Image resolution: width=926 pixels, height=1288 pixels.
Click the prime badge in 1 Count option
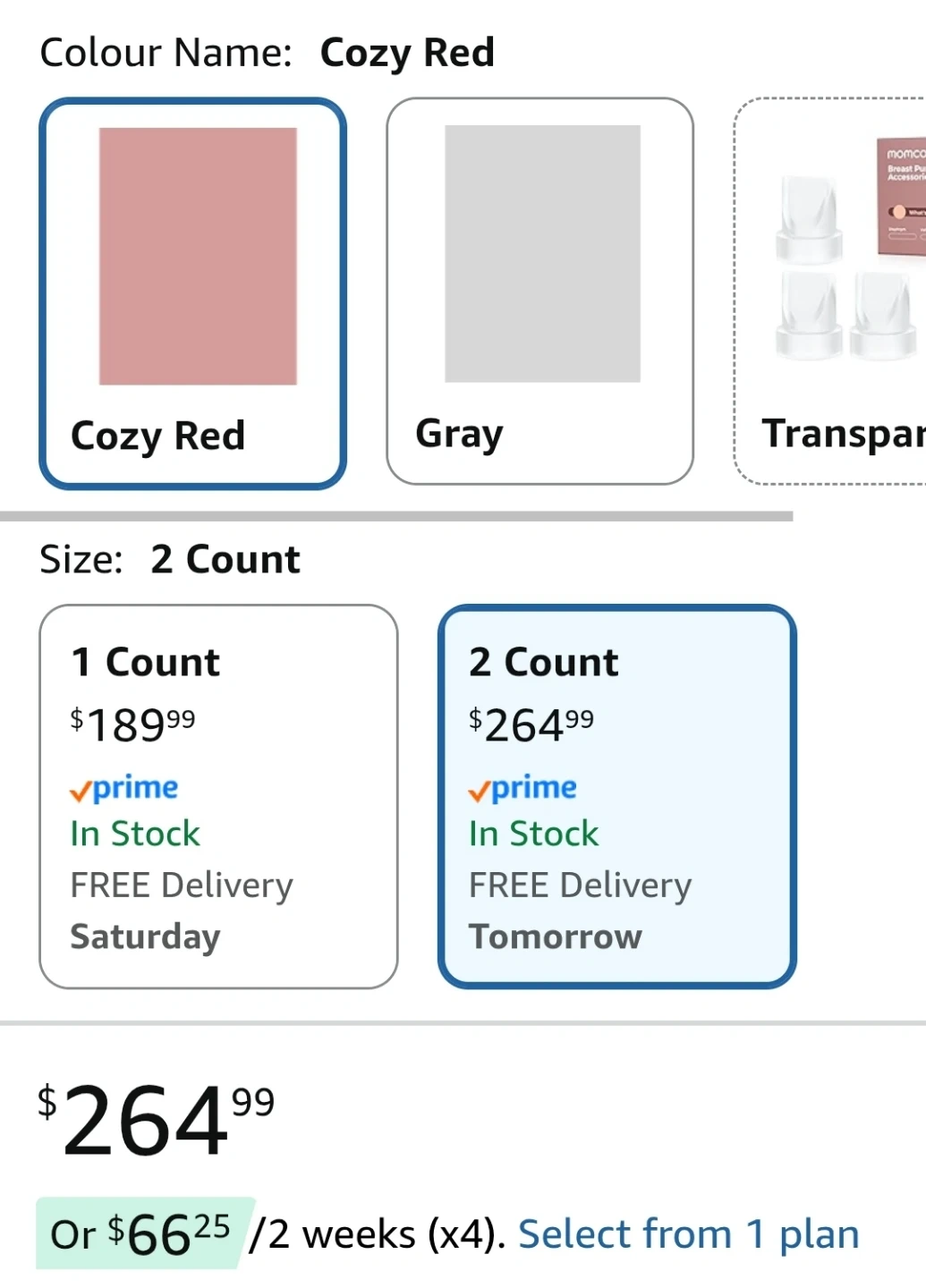click(124, 789)
